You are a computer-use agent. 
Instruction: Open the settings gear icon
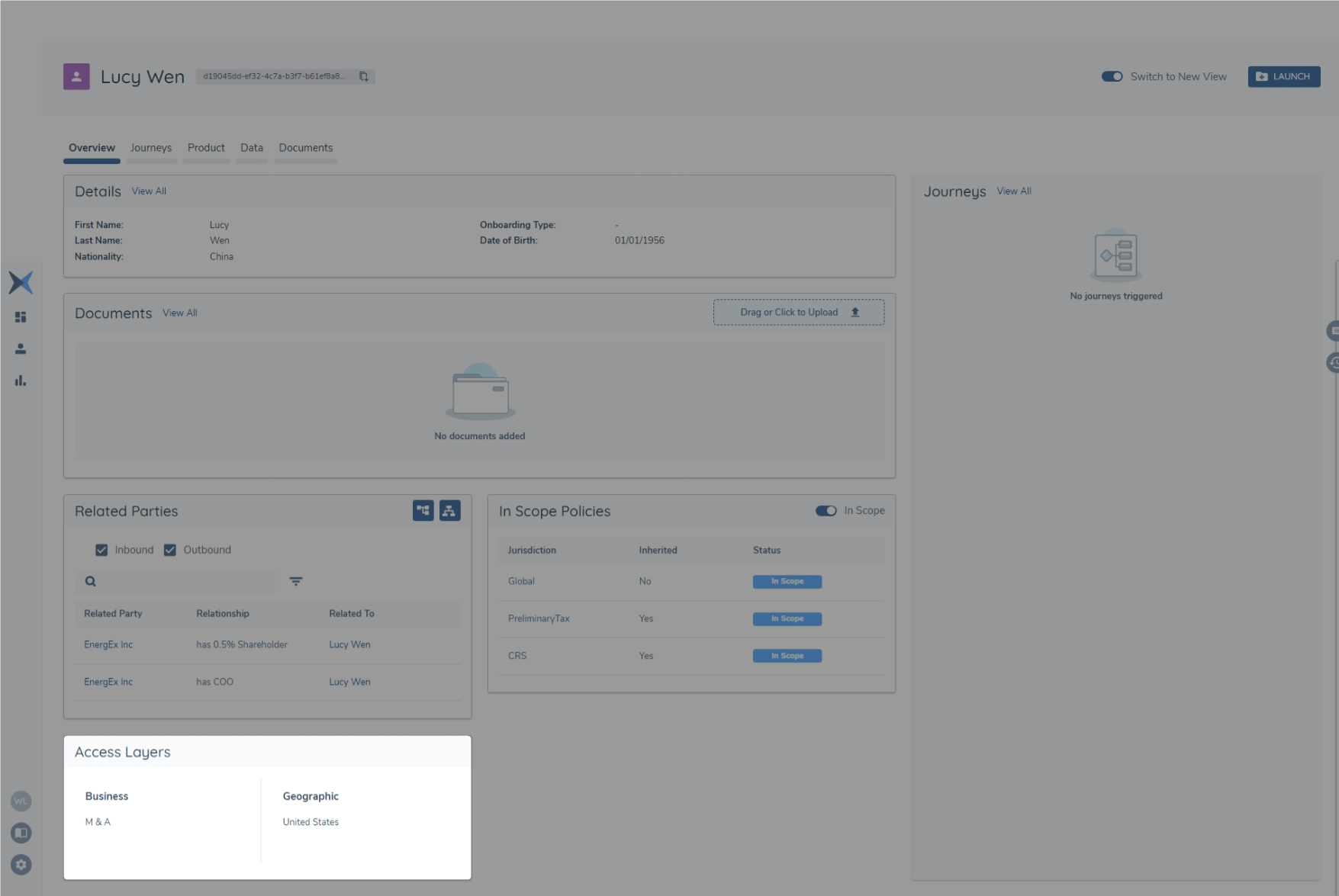21,865
